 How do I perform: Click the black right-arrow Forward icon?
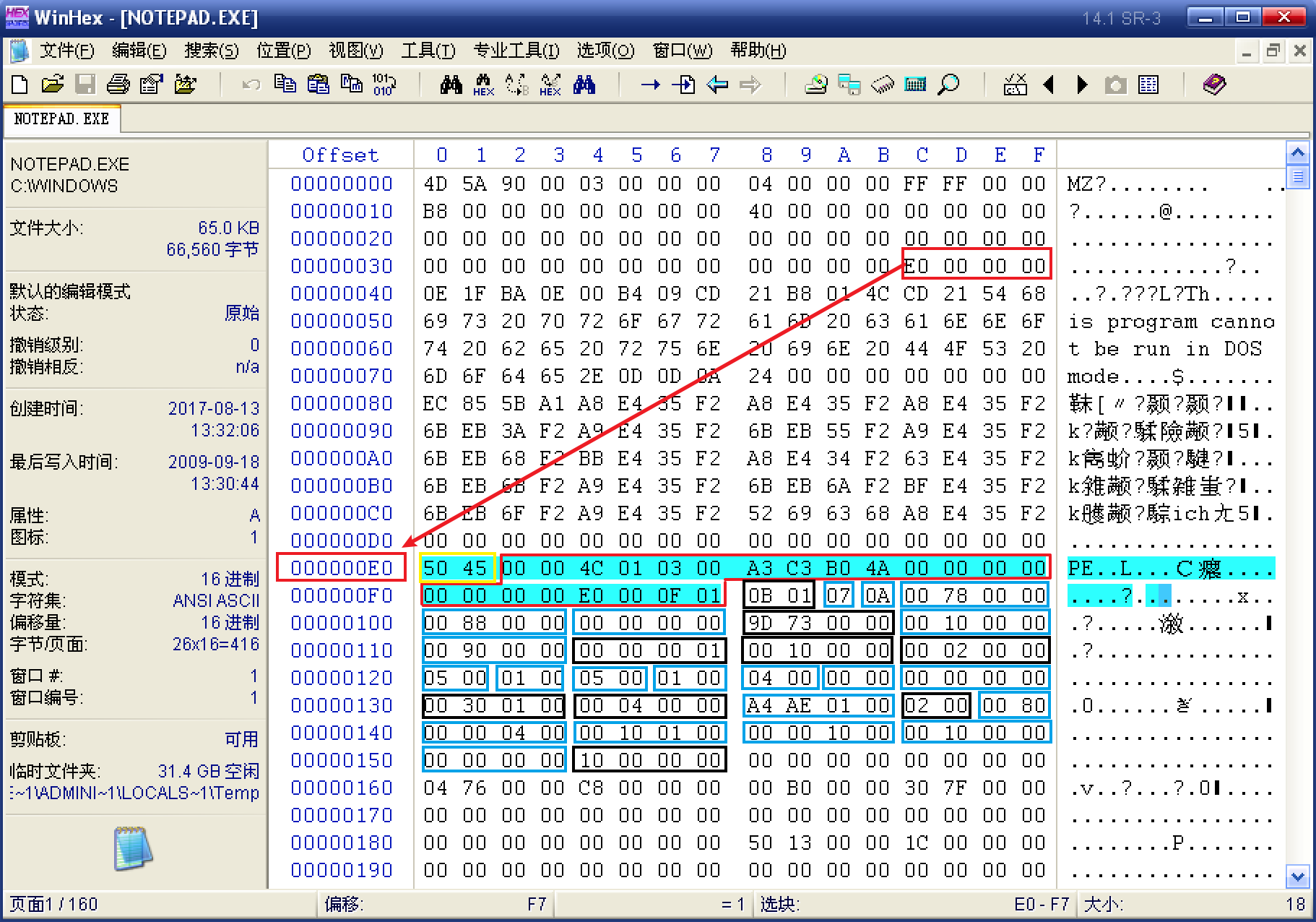(1081, 85)
